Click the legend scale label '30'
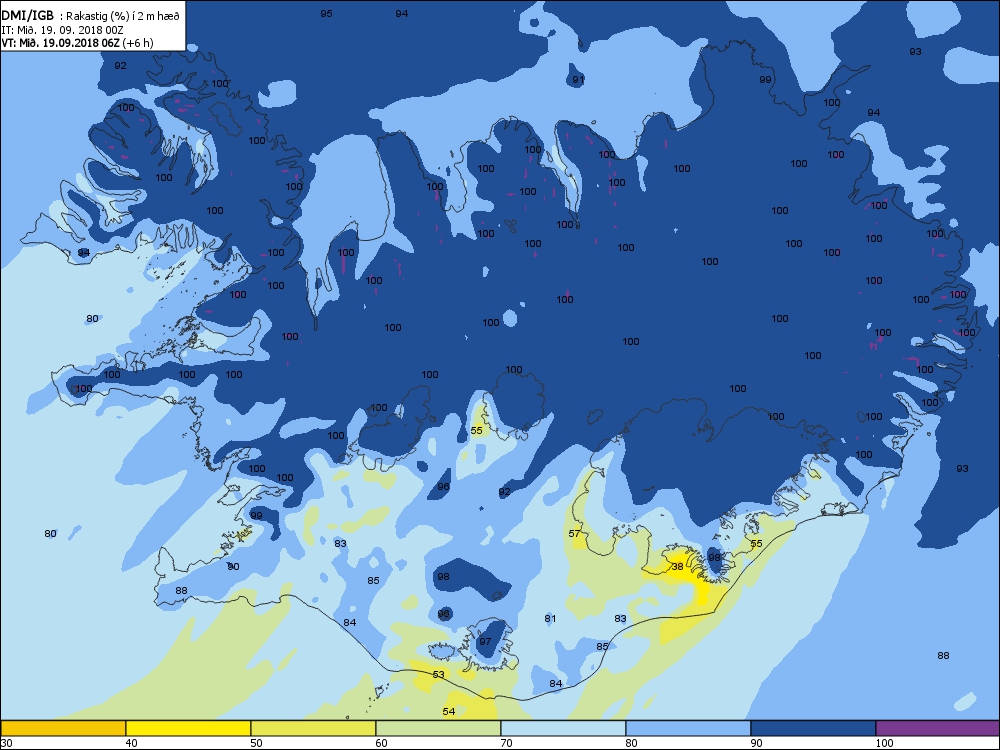 (6, 743)
